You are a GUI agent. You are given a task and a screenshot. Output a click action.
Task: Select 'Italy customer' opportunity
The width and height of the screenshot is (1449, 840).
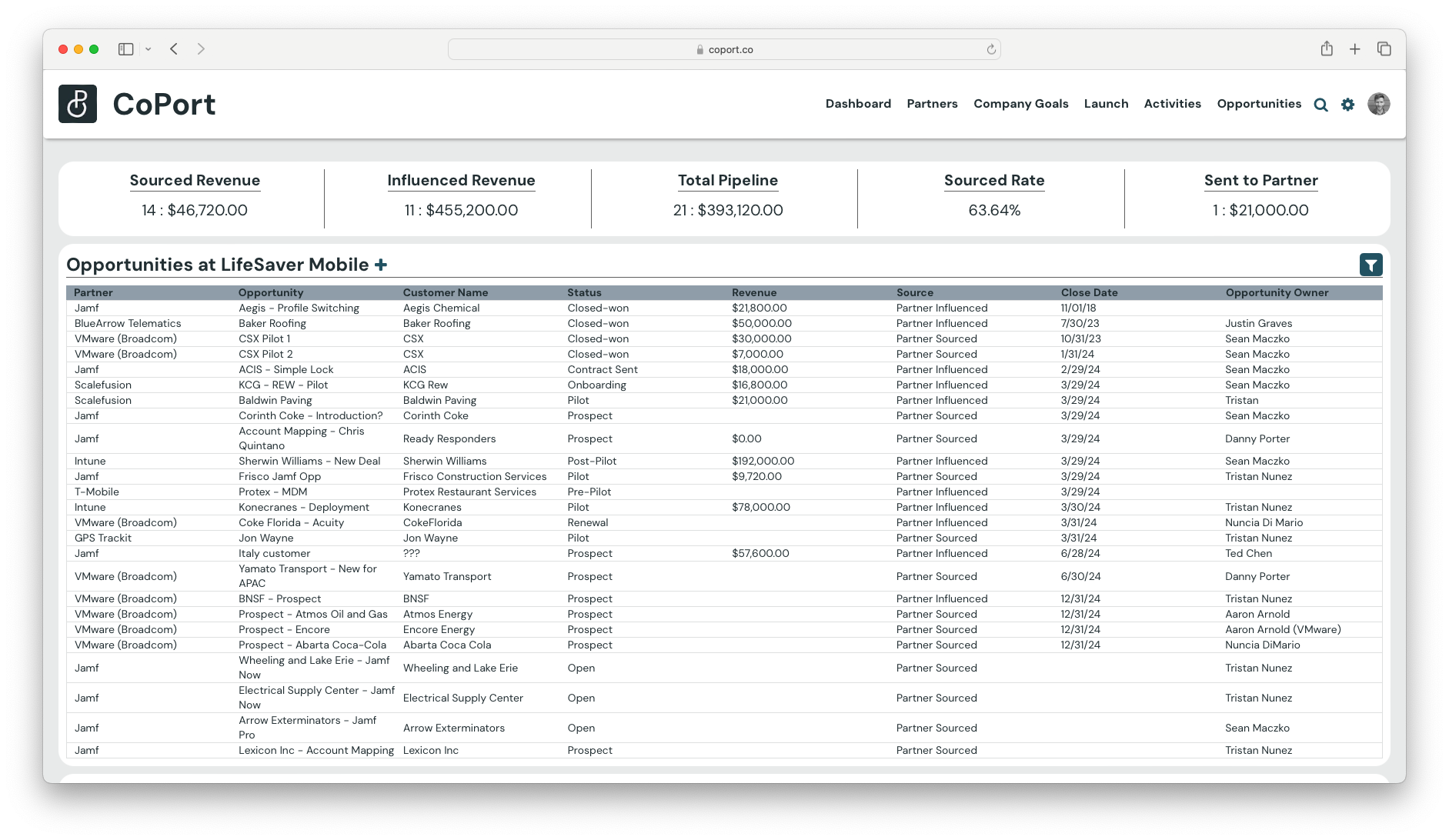coord(274,554)
